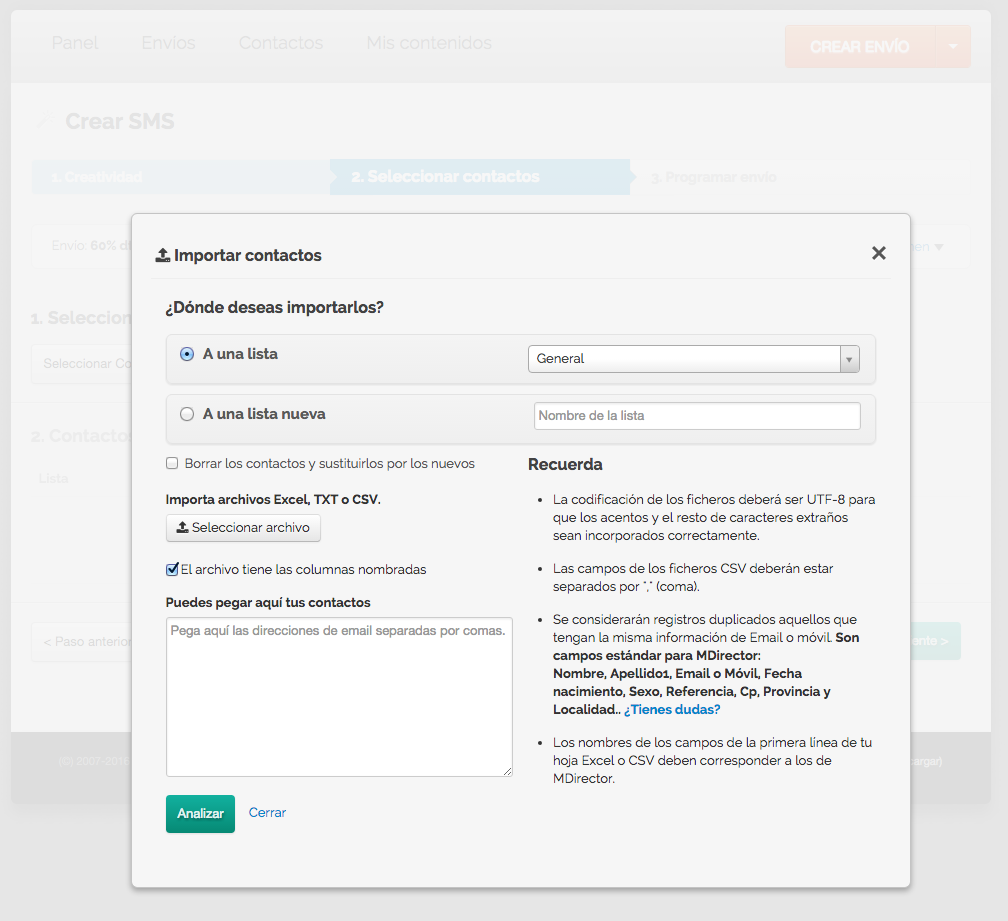Click the Cerrar link
Image resolution: width=1008 pixels, height=921 pixels.
click(267, 812)
